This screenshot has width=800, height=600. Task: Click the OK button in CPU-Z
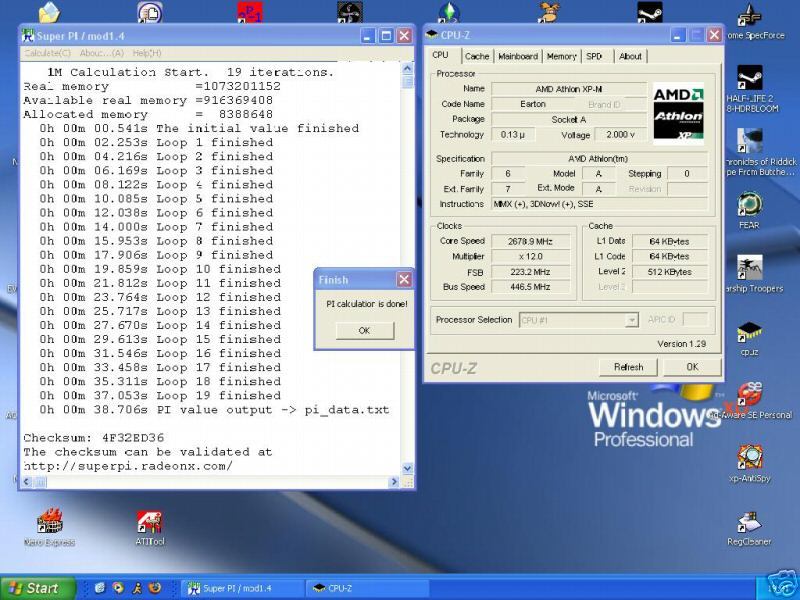pyautogui.click(x=692, y=367)
